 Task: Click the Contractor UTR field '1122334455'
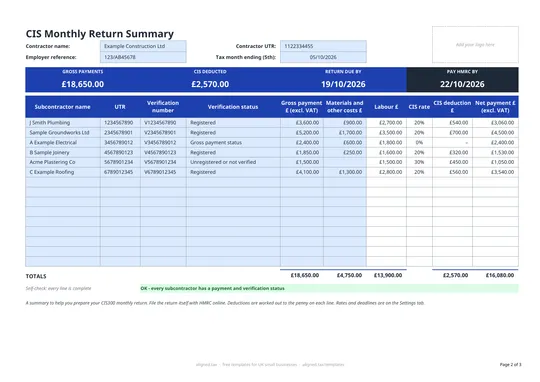(323, 46)
